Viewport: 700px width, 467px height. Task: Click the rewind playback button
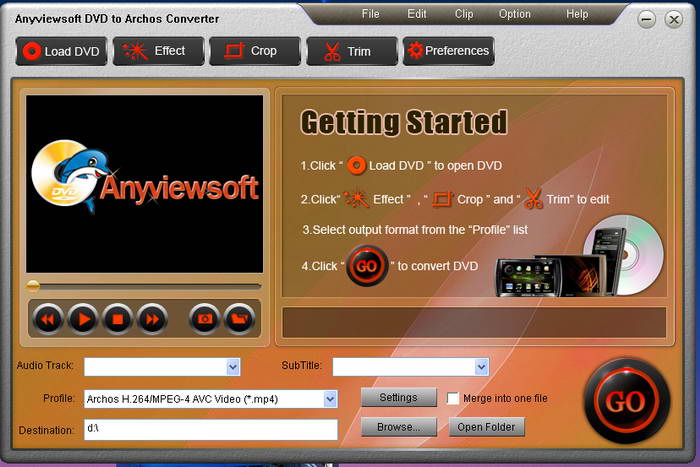pyautogui.click(x=48, y=319)
